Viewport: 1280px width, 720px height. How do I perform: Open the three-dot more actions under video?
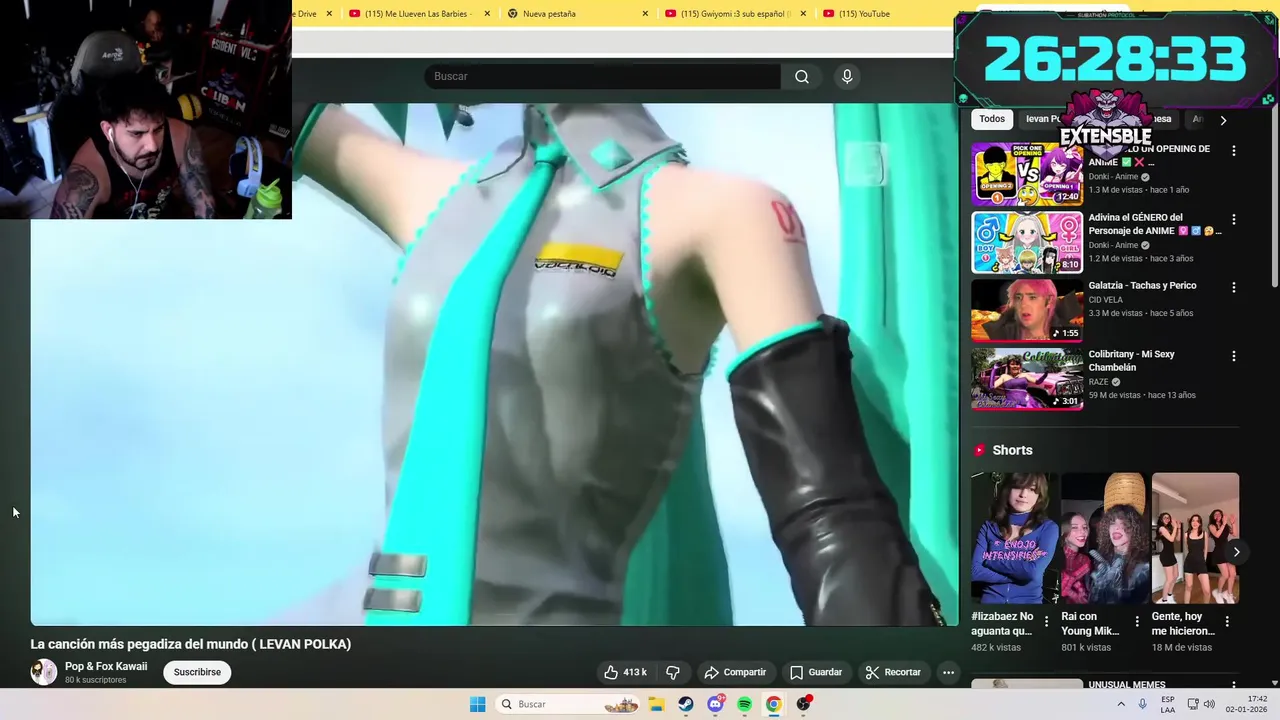(x=948, y=672)
